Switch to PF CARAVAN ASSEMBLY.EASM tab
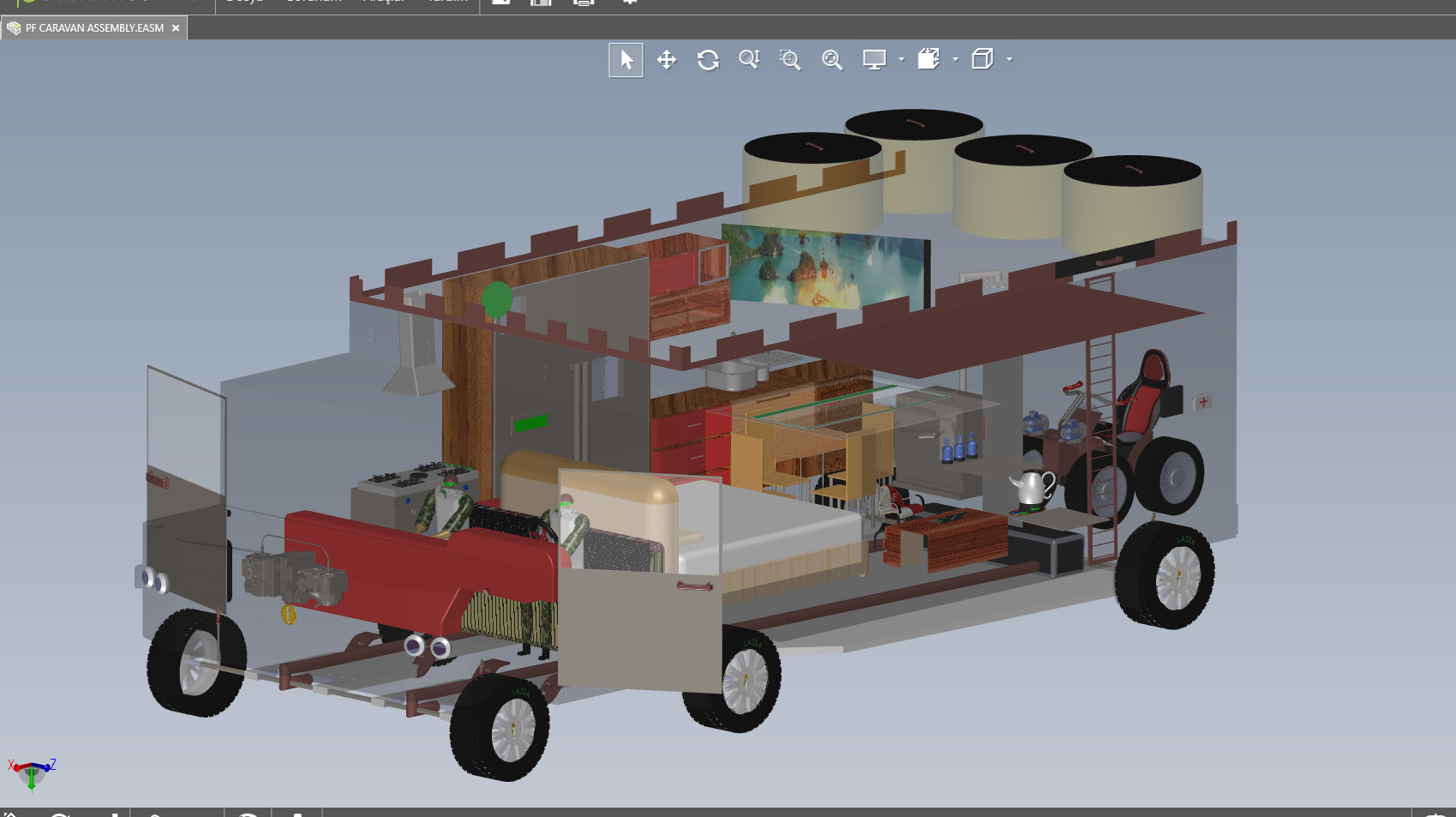 93,28
